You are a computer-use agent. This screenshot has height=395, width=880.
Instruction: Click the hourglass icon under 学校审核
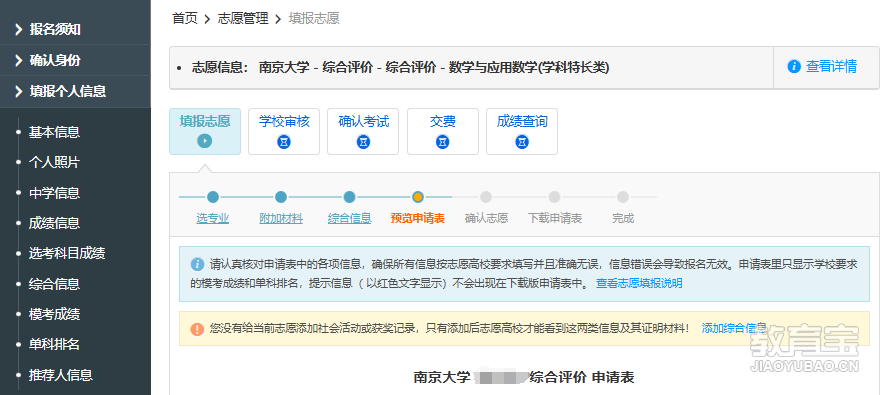click(284, 143)
